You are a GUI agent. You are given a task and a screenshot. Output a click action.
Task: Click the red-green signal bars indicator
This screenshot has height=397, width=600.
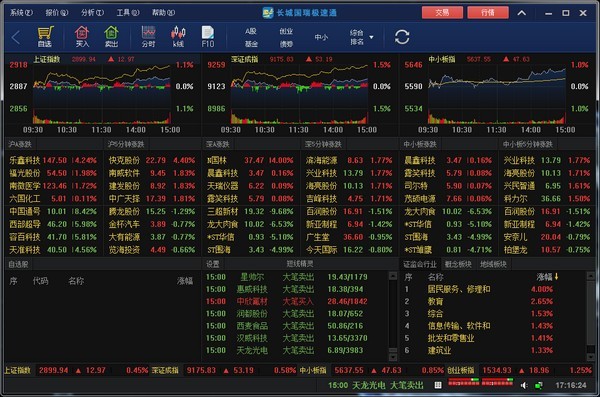coord(481,382)
